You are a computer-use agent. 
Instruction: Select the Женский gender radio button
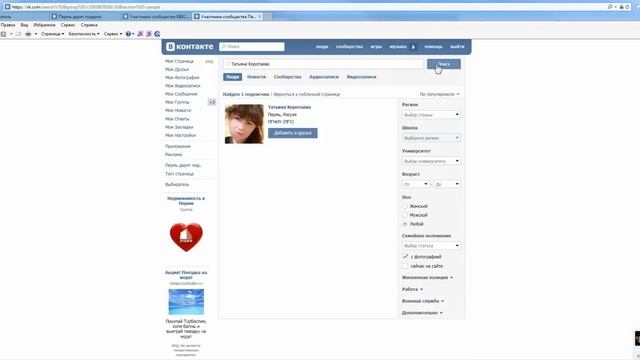tap(405, 206)
